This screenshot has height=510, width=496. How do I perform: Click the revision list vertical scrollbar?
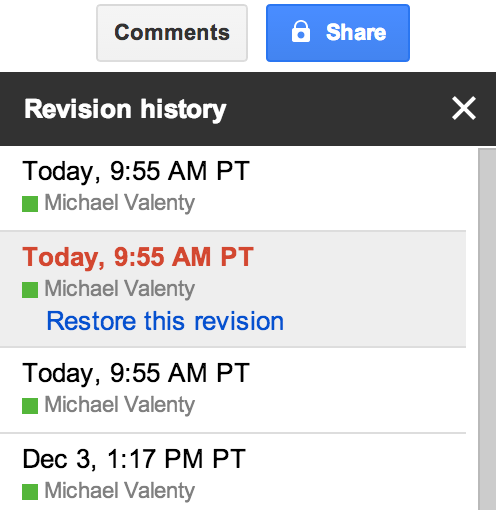pos(487,328)
